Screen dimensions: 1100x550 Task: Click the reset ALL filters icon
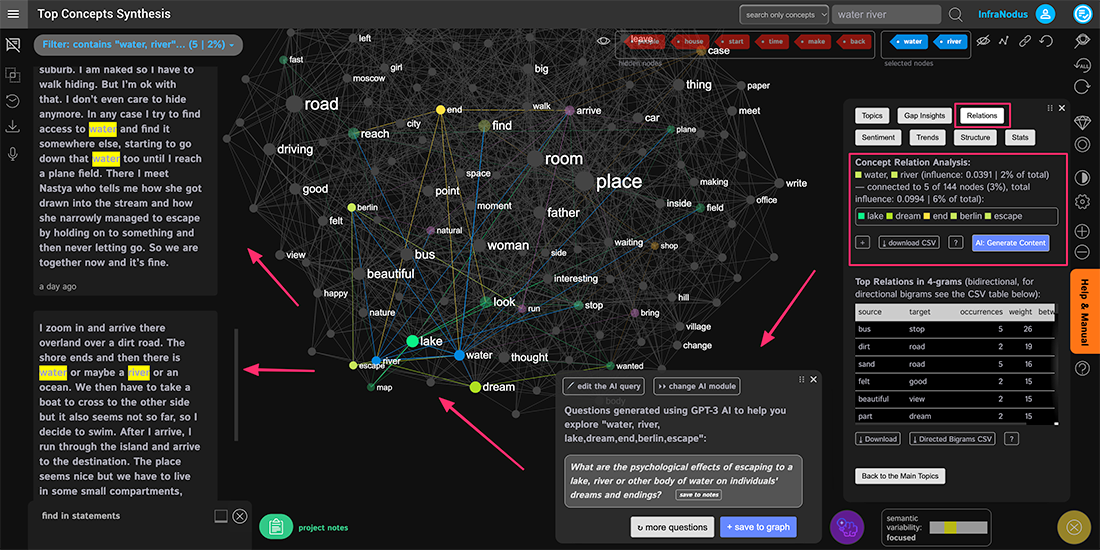(1082, 65)
